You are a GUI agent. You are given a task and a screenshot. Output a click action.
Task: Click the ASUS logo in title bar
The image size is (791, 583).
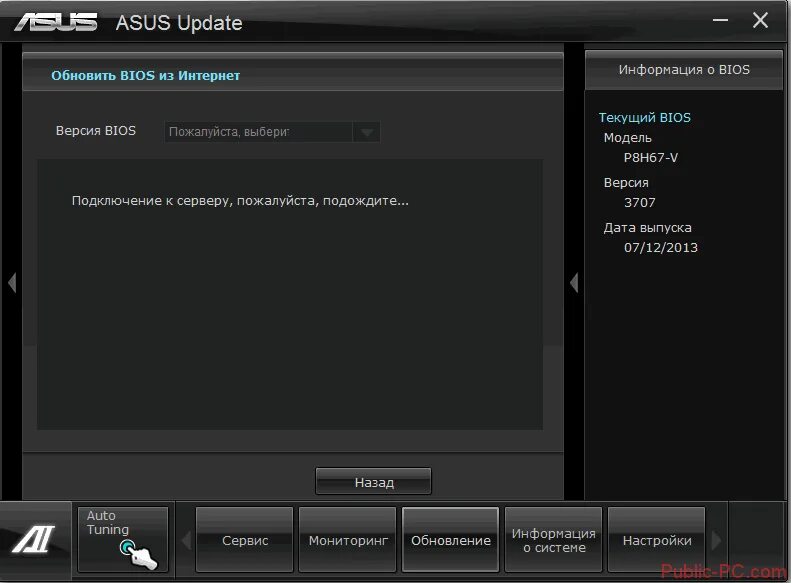pyautogui.click(x=55, y=22)
